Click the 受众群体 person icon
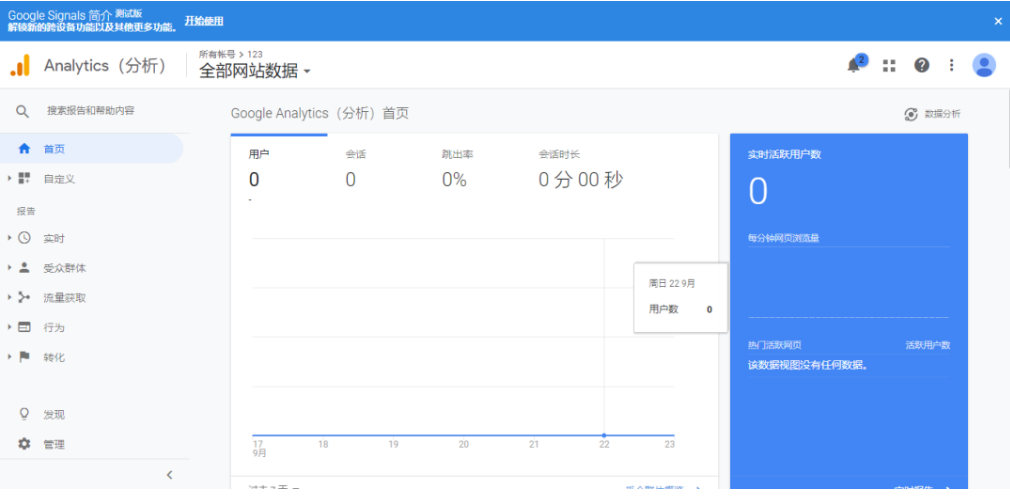Viewport: 1010px width, 497px height. 24,267
